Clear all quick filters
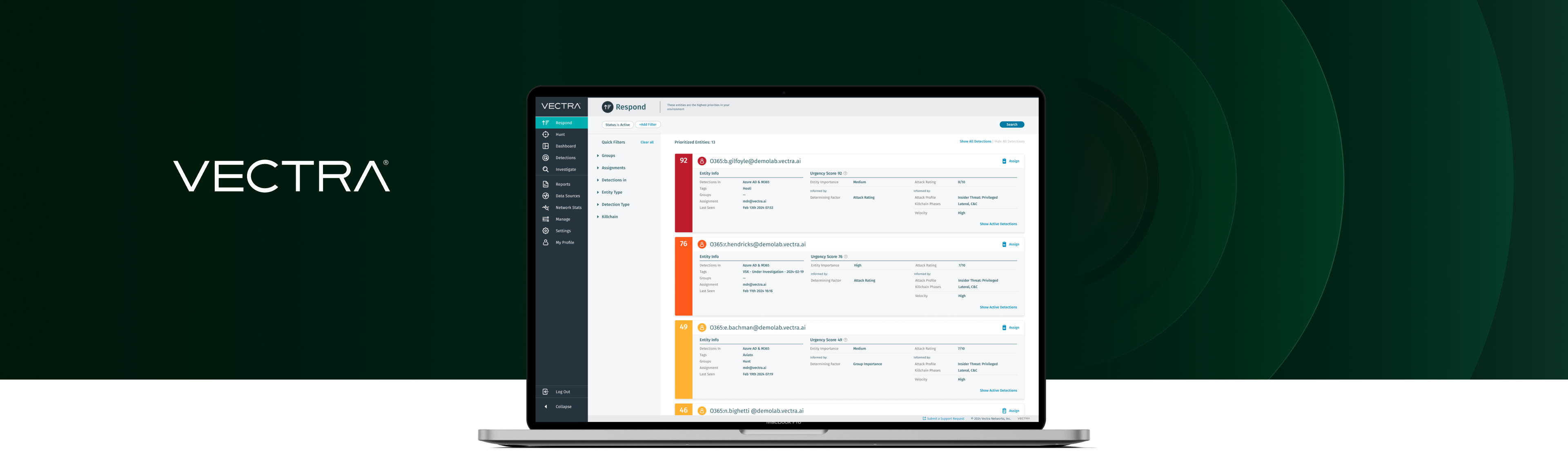The width and height of the screenshot is (1568, 453). coord(647,142)
